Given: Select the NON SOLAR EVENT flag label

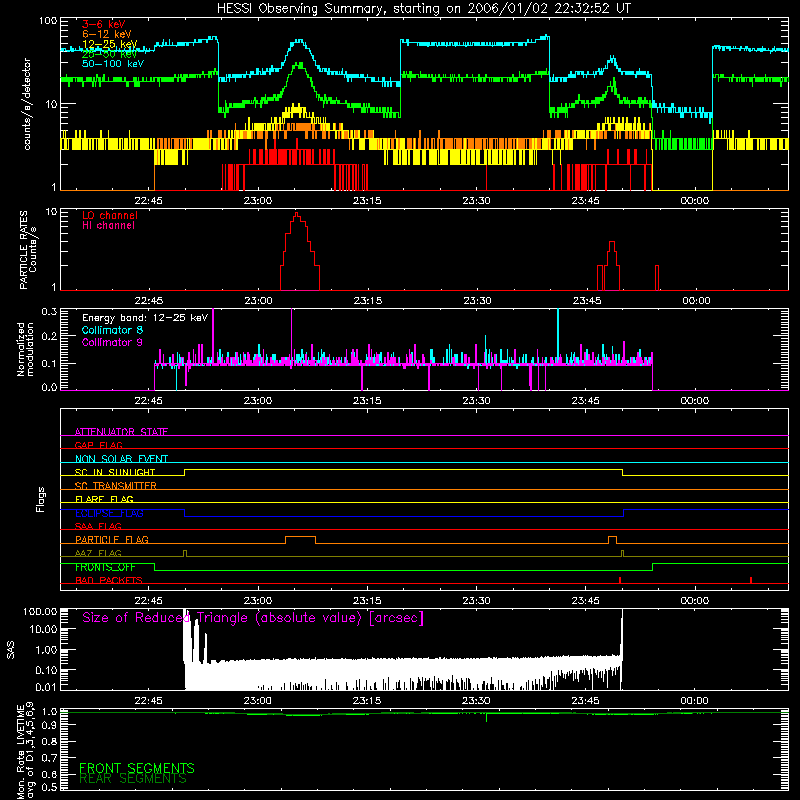Looking at the screenshot, I should coord(121,459).
